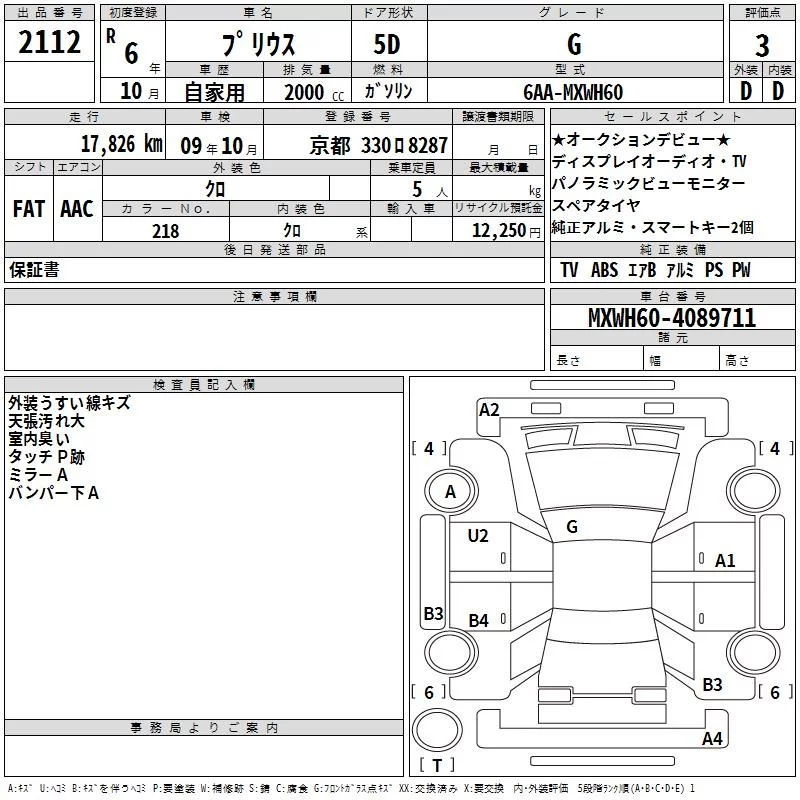
Task: Click the shift type FAT
Action: (29, 209)
